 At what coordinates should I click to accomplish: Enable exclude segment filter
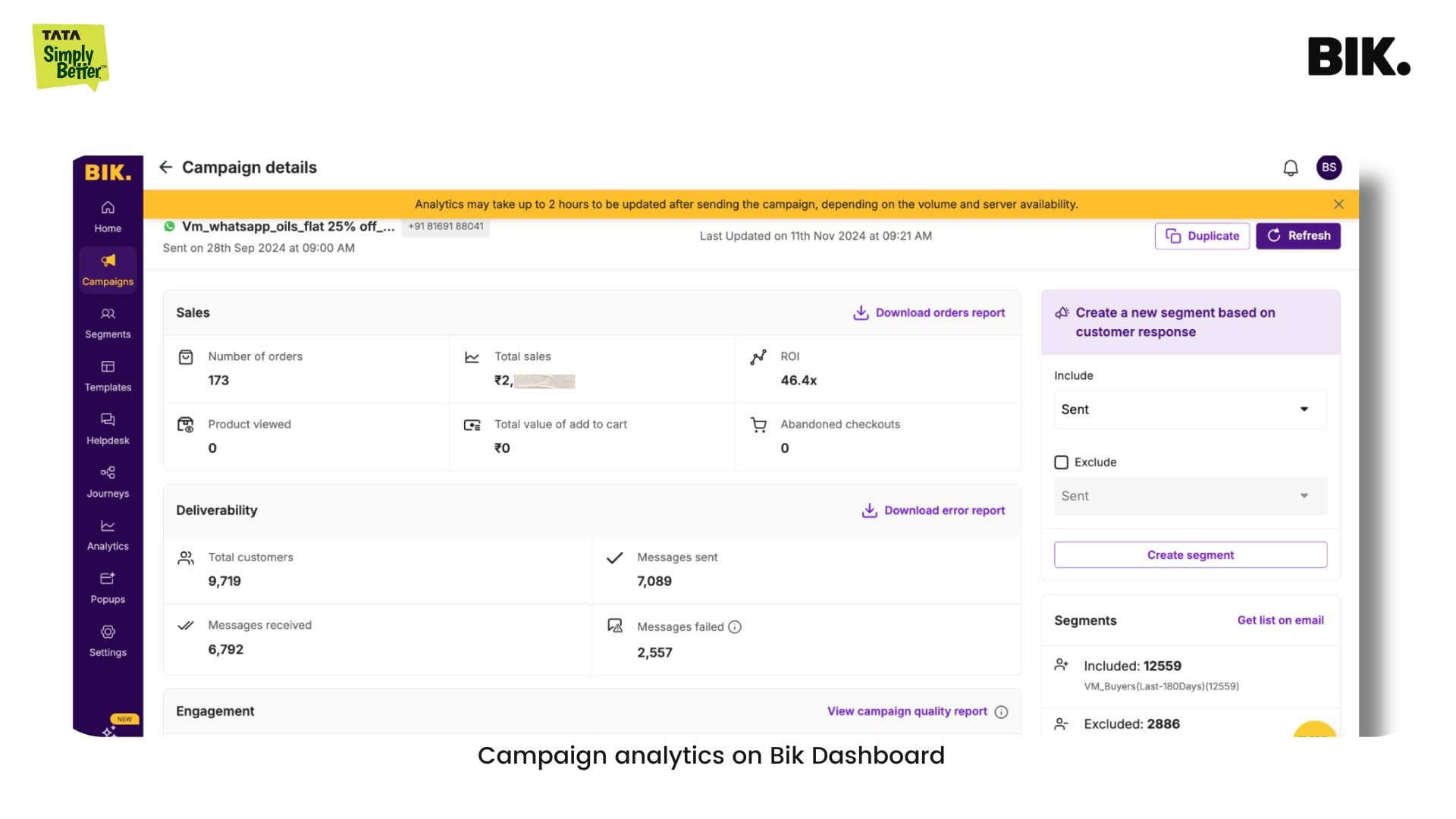tap(1061, 461)
